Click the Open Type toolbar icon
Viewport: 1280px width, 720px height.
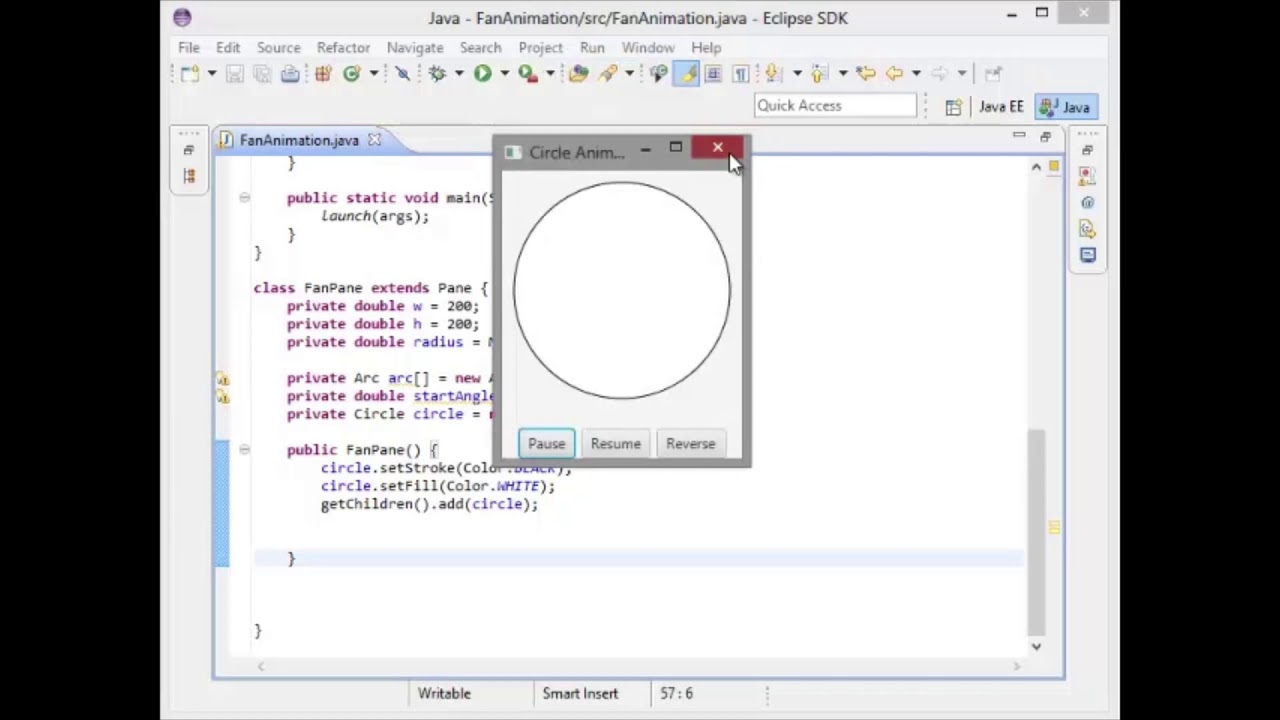tap(578, 73)
